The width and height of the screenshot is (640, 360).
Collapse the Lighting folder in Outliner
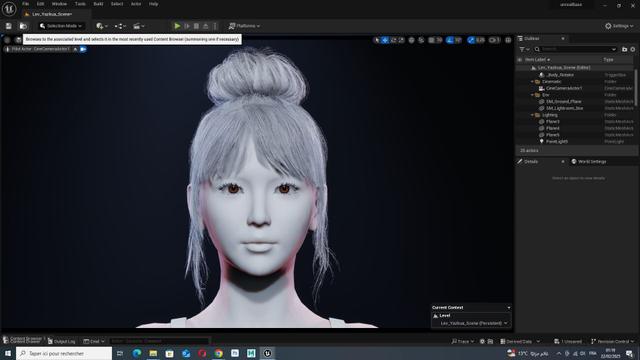[532, 115]
